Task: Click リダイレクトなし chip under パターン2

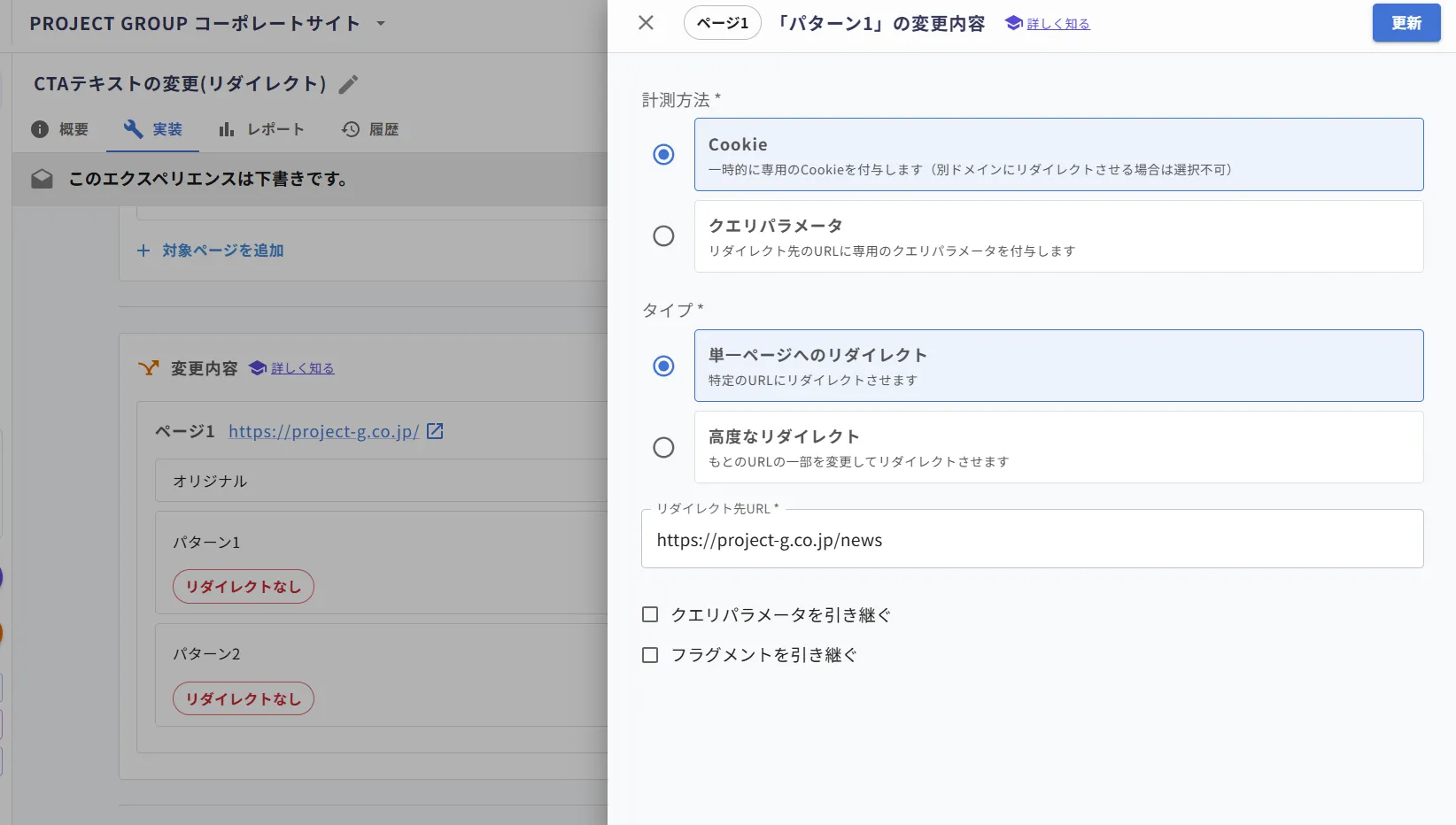Action: click(244, 698)
